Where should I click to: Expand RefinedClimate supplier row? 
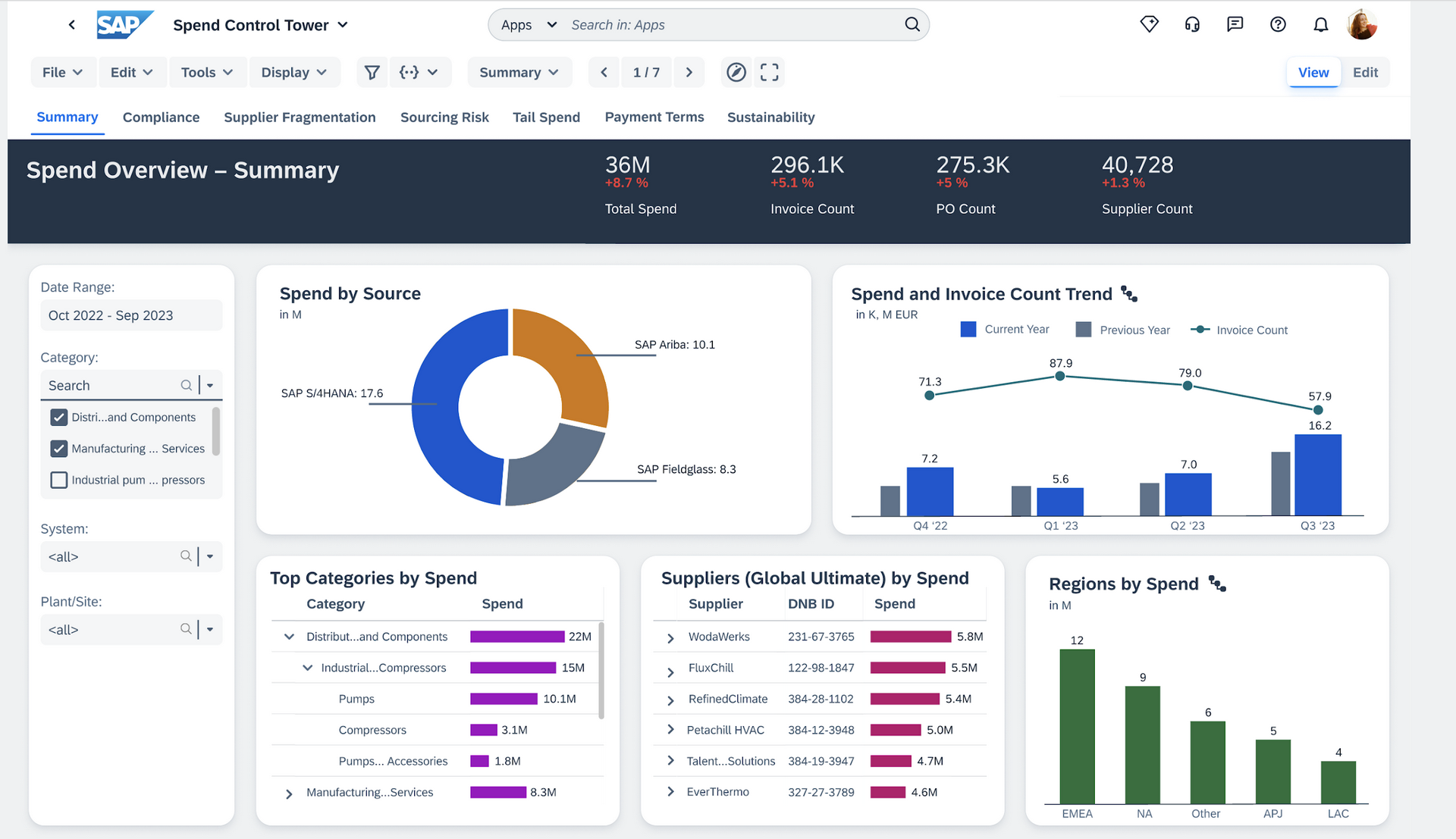pyautogui.click(x=670, y=700)
